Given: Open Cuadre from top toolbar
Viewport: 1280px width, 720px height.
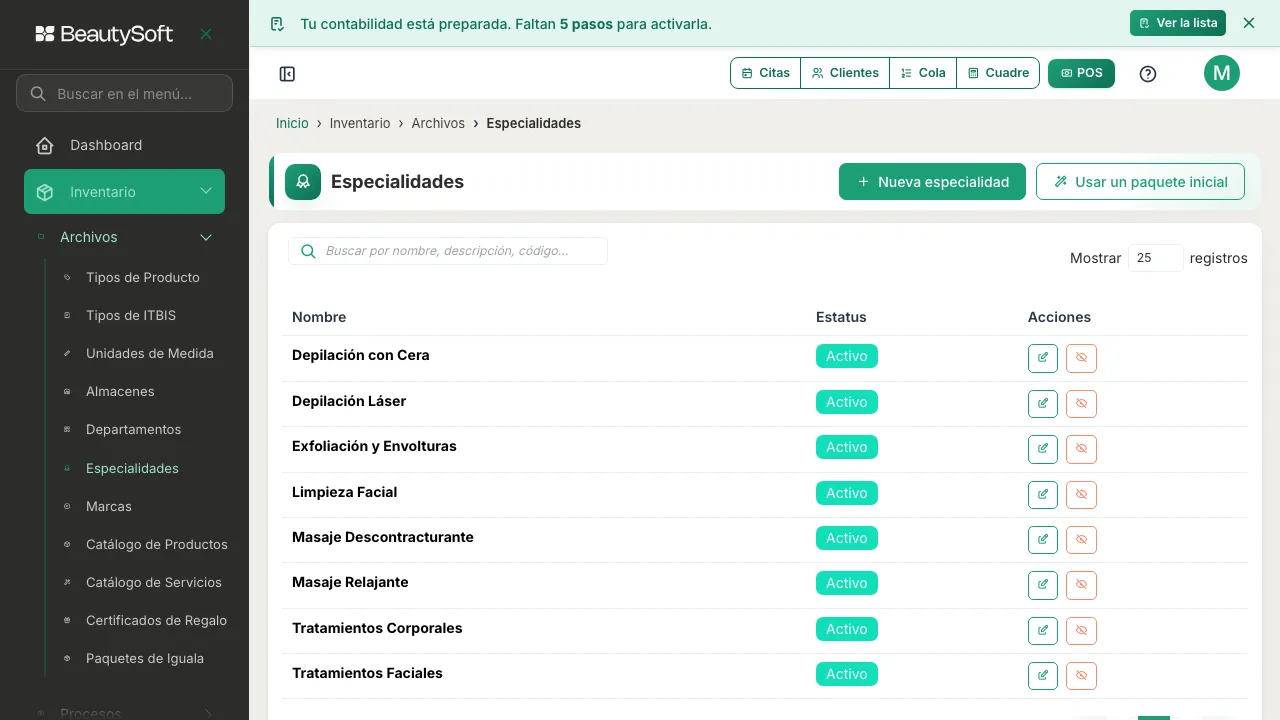Looking at the screenshot, I should (998, 73).
